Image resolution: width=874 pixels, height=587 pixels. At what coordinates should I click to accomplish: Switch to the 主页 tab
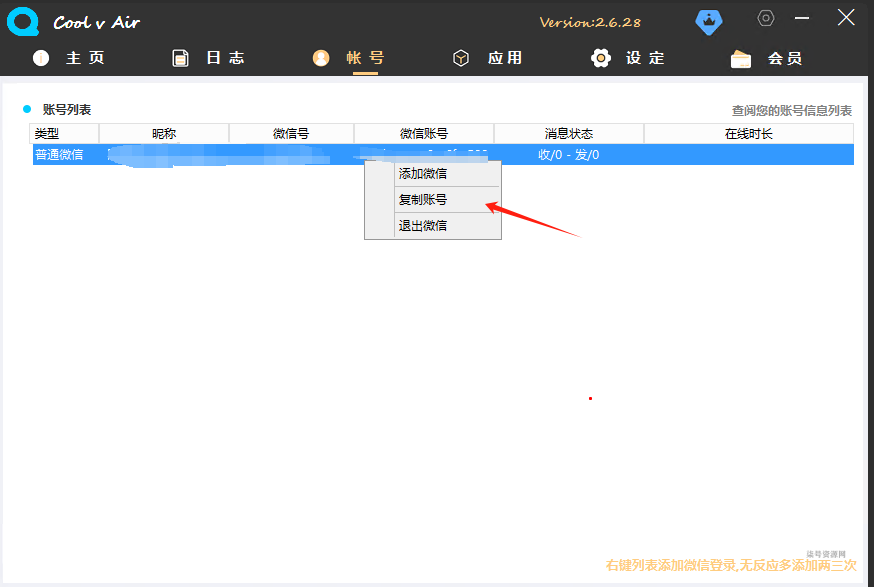point(85,58)
